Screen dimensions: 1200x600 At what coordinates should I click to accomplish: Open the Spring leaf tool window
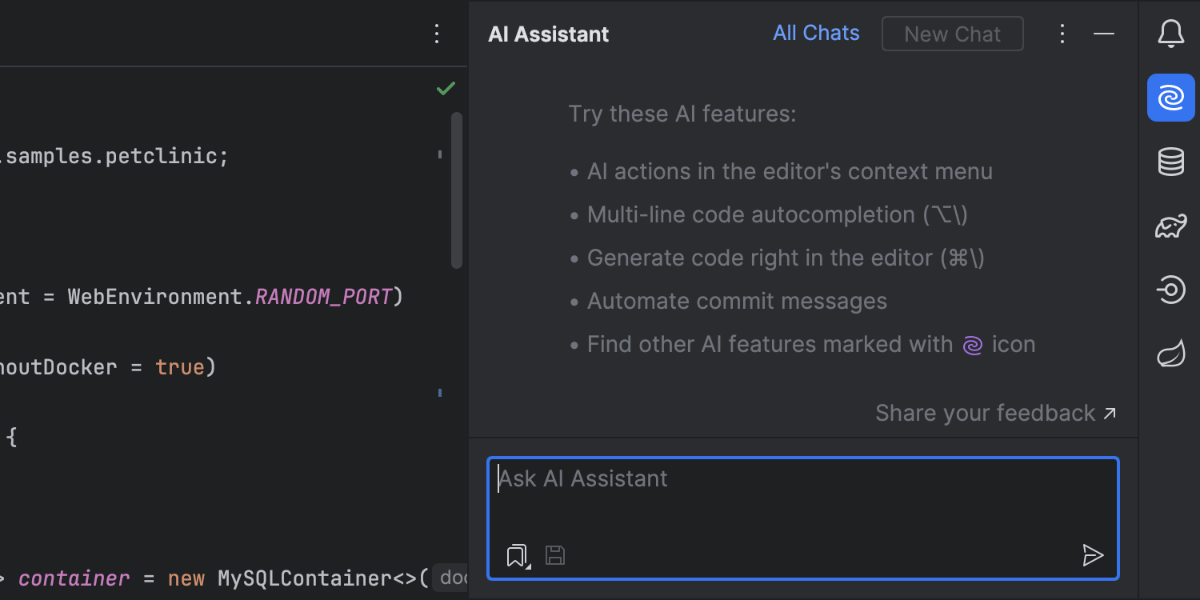tap(1170, 354)
